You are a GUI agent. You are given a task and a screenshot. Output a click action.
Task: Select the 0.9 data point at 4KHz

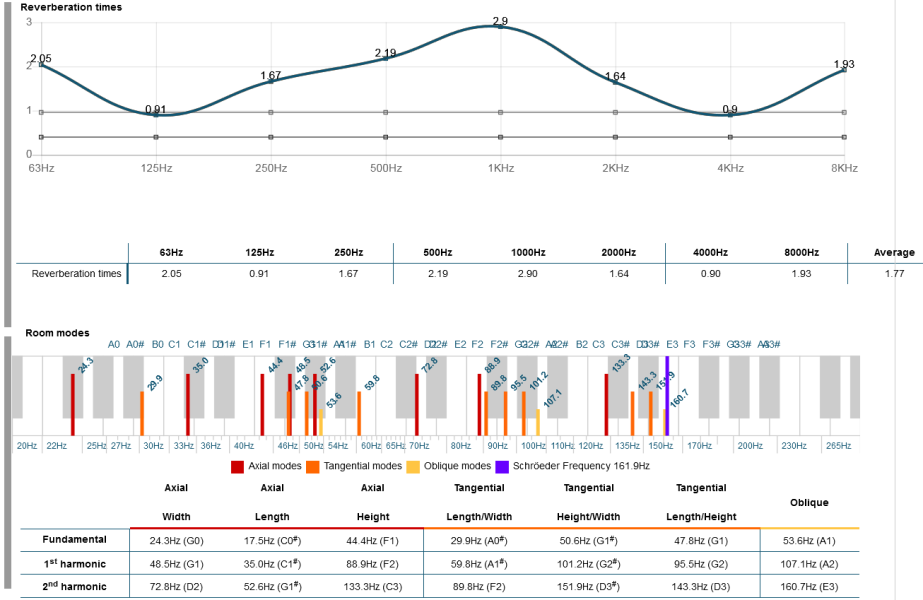730,115
